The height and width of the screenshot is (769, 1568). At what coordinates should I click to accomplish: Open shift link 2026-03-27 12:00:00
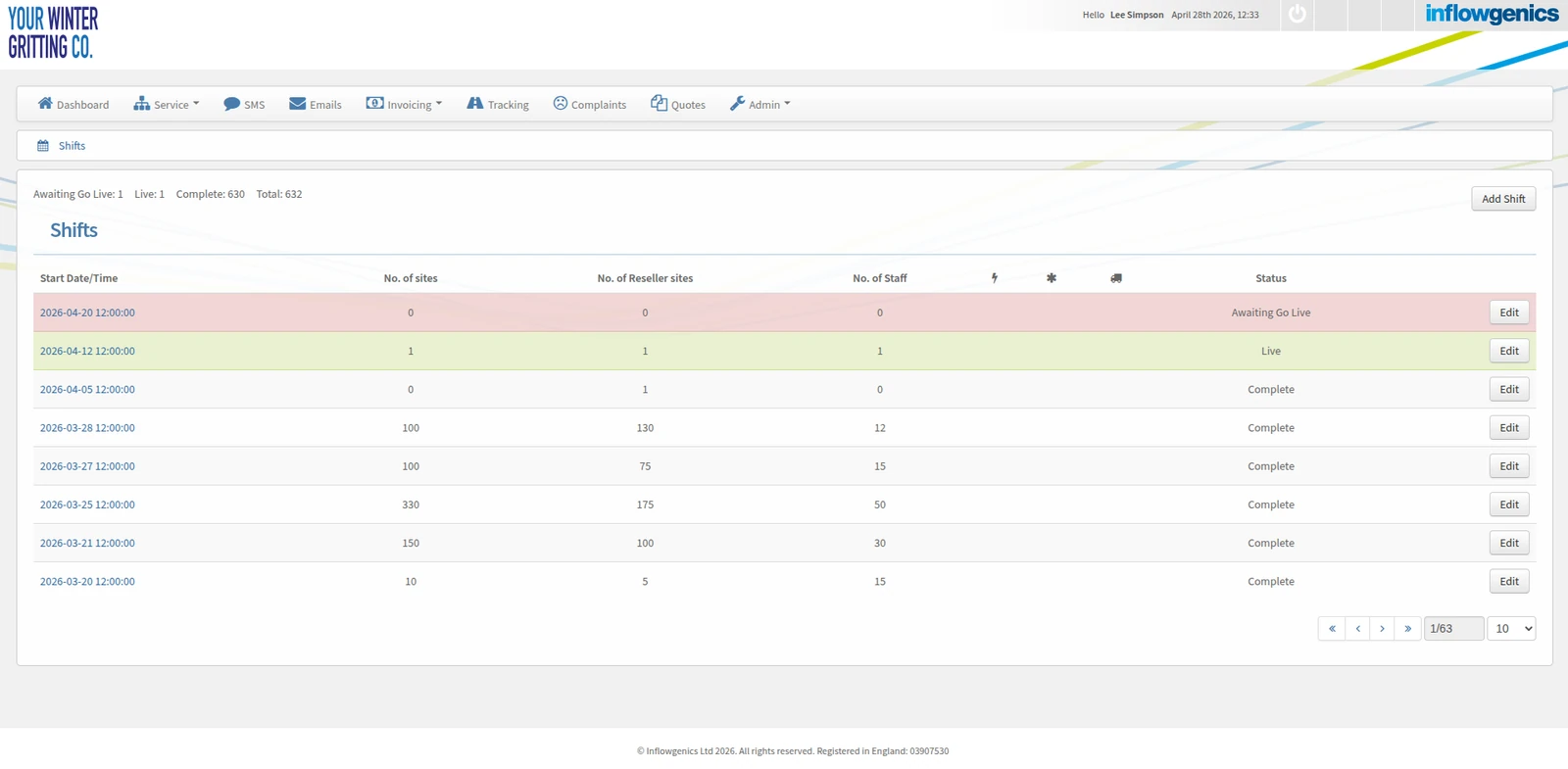tap(87, 466)
